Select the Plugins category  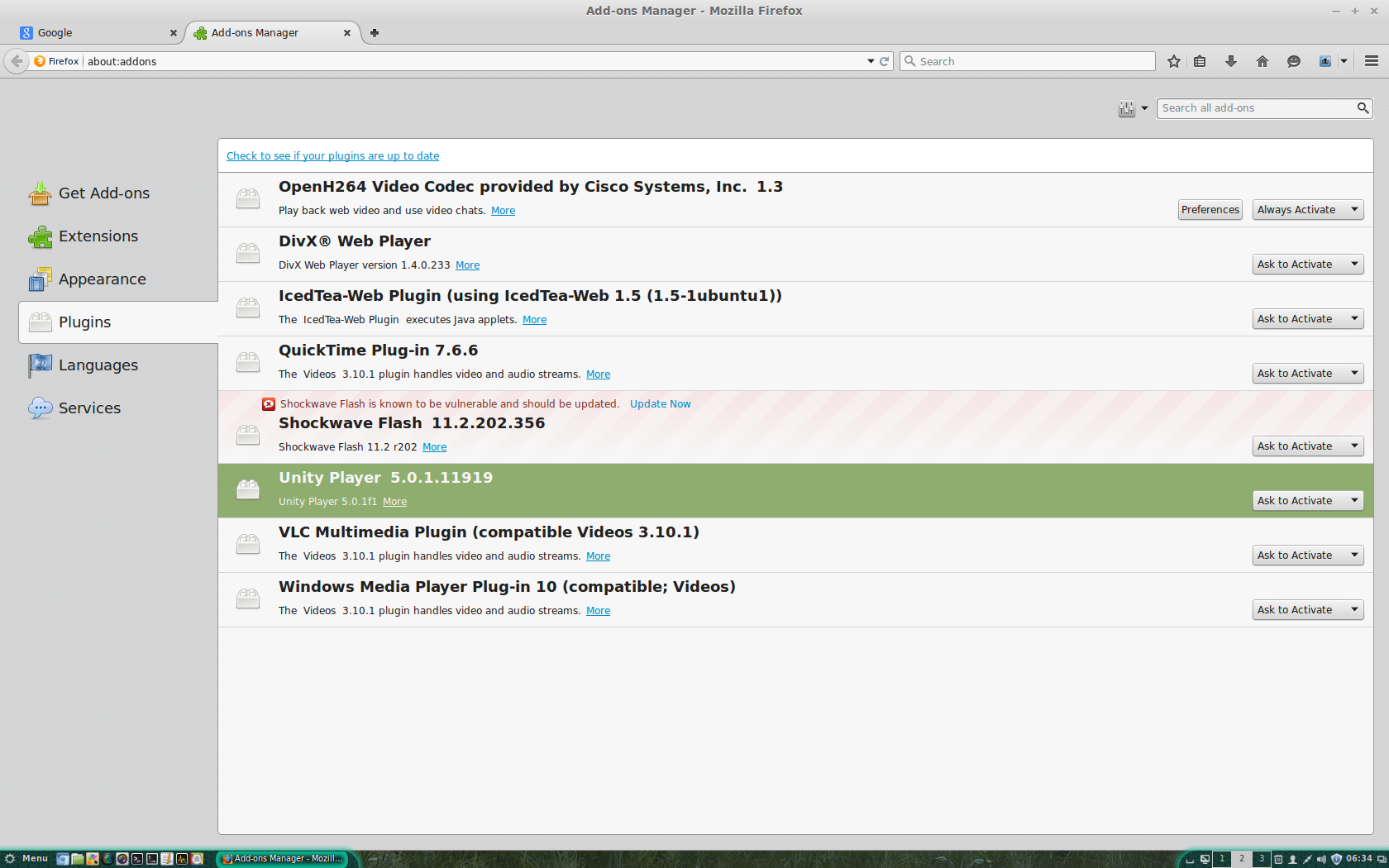point(118,322)
